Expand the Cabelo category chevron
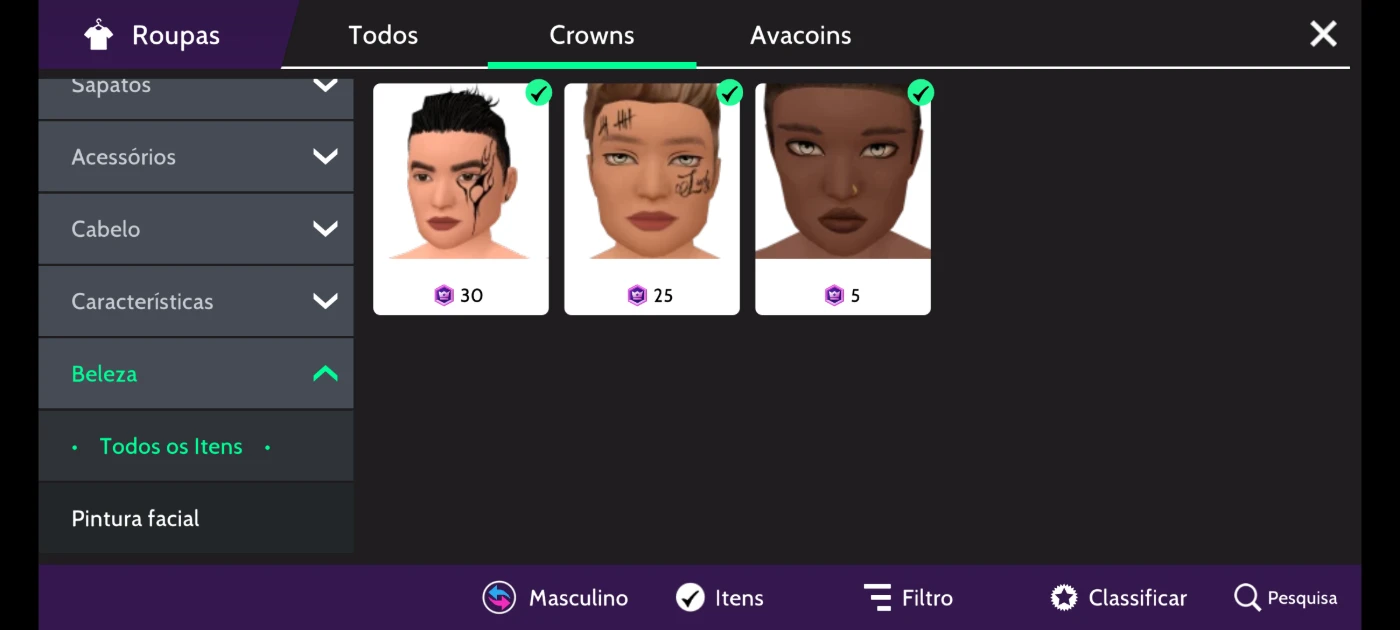The width and height of the screenshot is (1400, 630). [x=325, y=229]
